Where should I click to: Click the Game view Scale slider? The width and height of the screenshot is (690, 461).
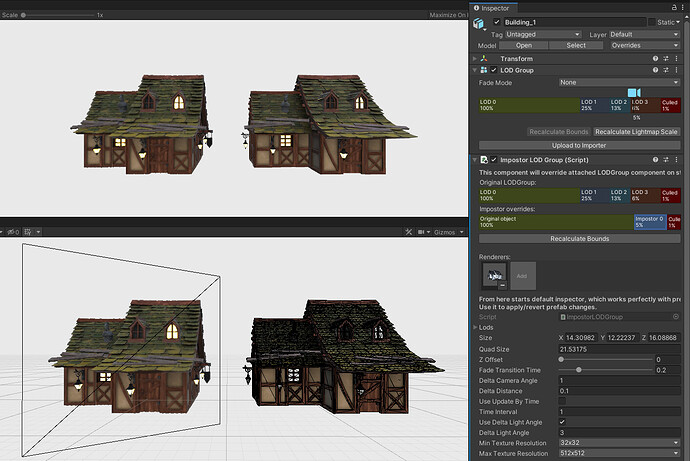(57, 15)
